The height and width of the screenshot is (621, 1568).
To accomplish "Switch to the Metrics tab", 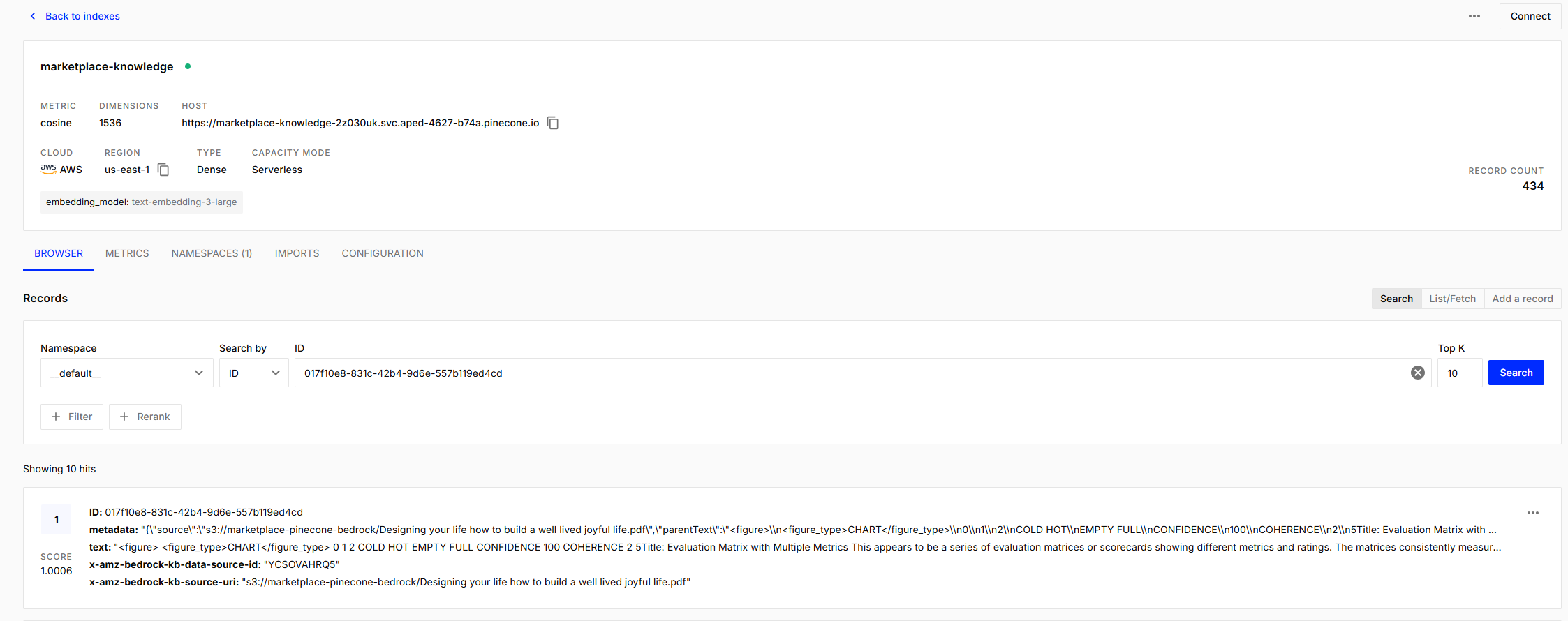I will [126, 253].
